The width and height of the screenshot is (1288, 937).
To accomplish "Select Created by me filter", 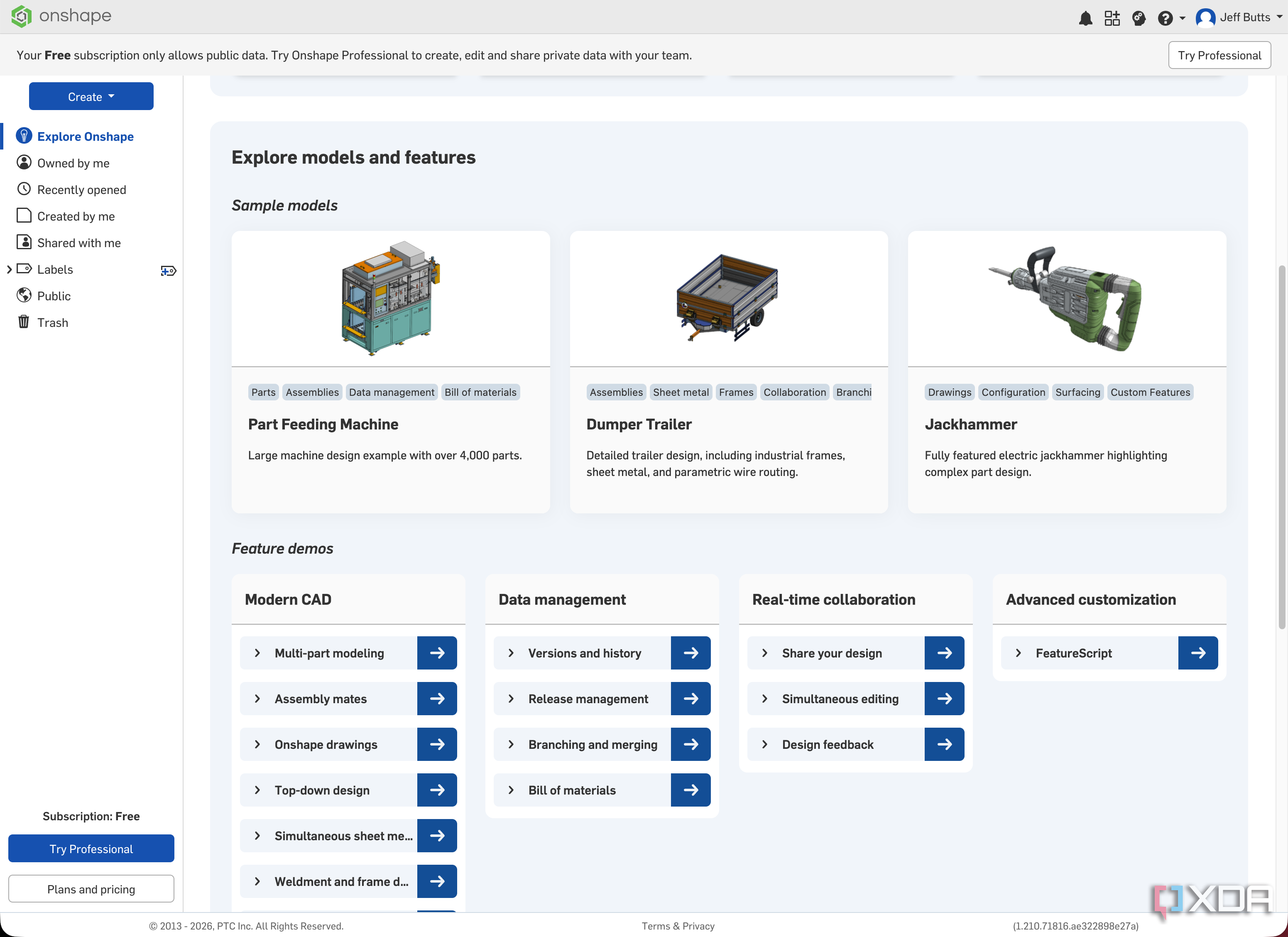I will click(x=76, y=216).
